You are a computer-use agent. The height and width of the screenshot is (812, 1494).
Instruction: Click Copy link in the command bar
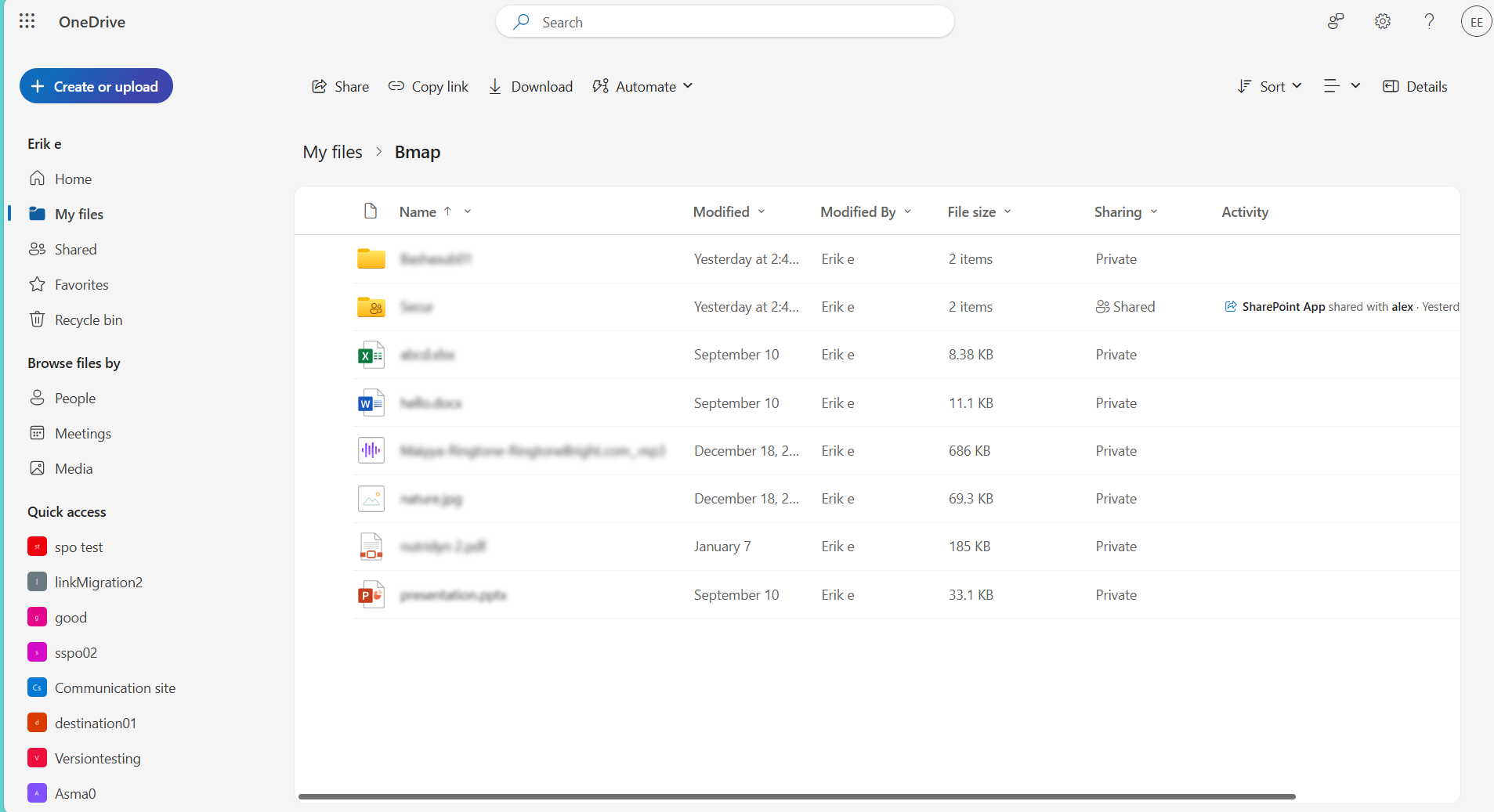pos(429,86)
